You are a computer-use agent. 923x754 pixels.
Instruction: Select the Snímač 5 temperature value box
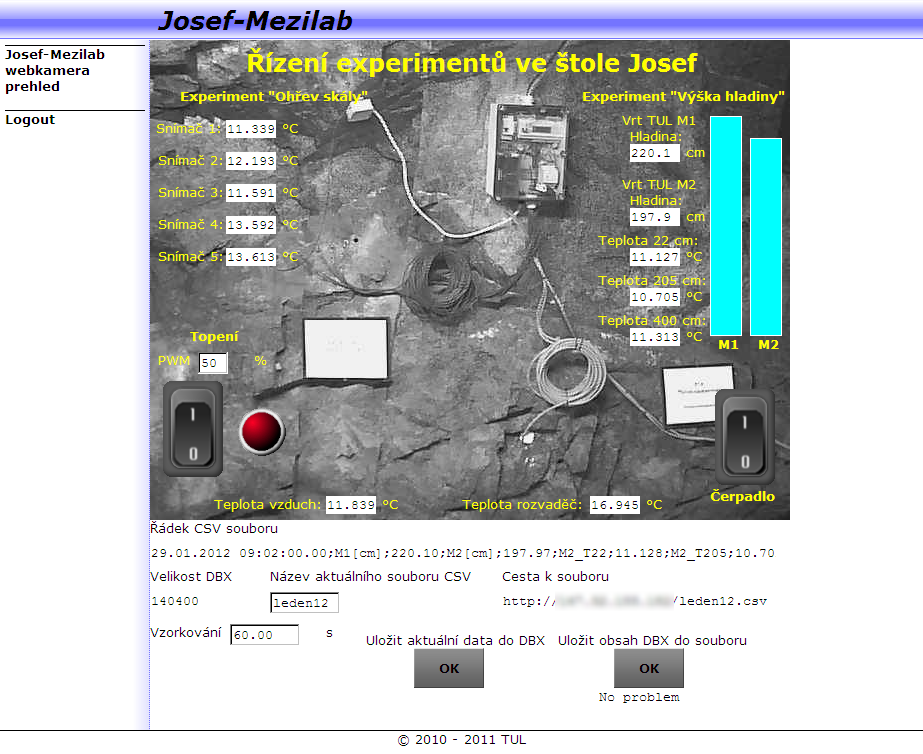coord(250,257)
